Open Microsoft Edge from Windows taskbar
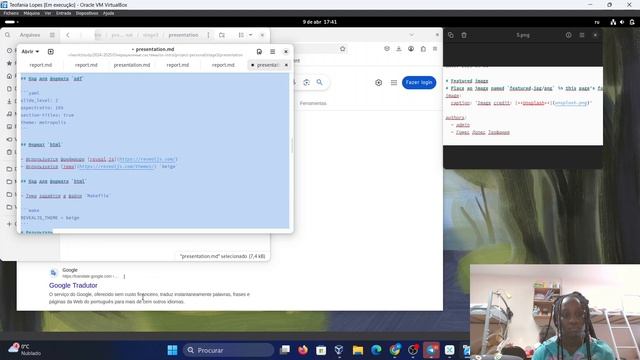 (x=376, y=350)
